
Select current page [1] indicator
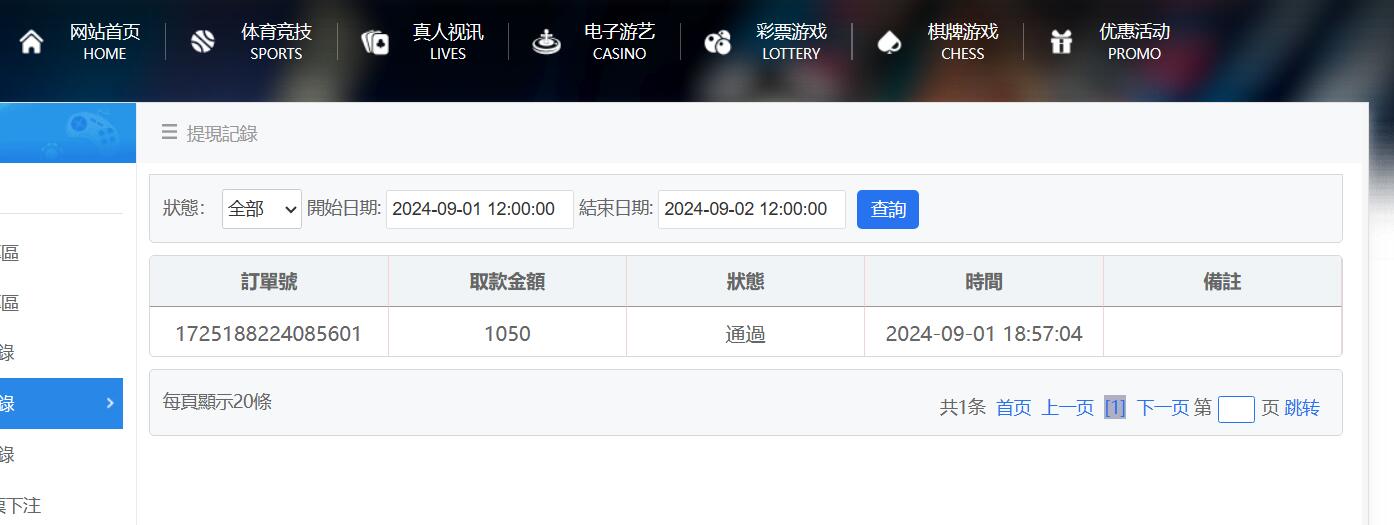click(1114, 408)
